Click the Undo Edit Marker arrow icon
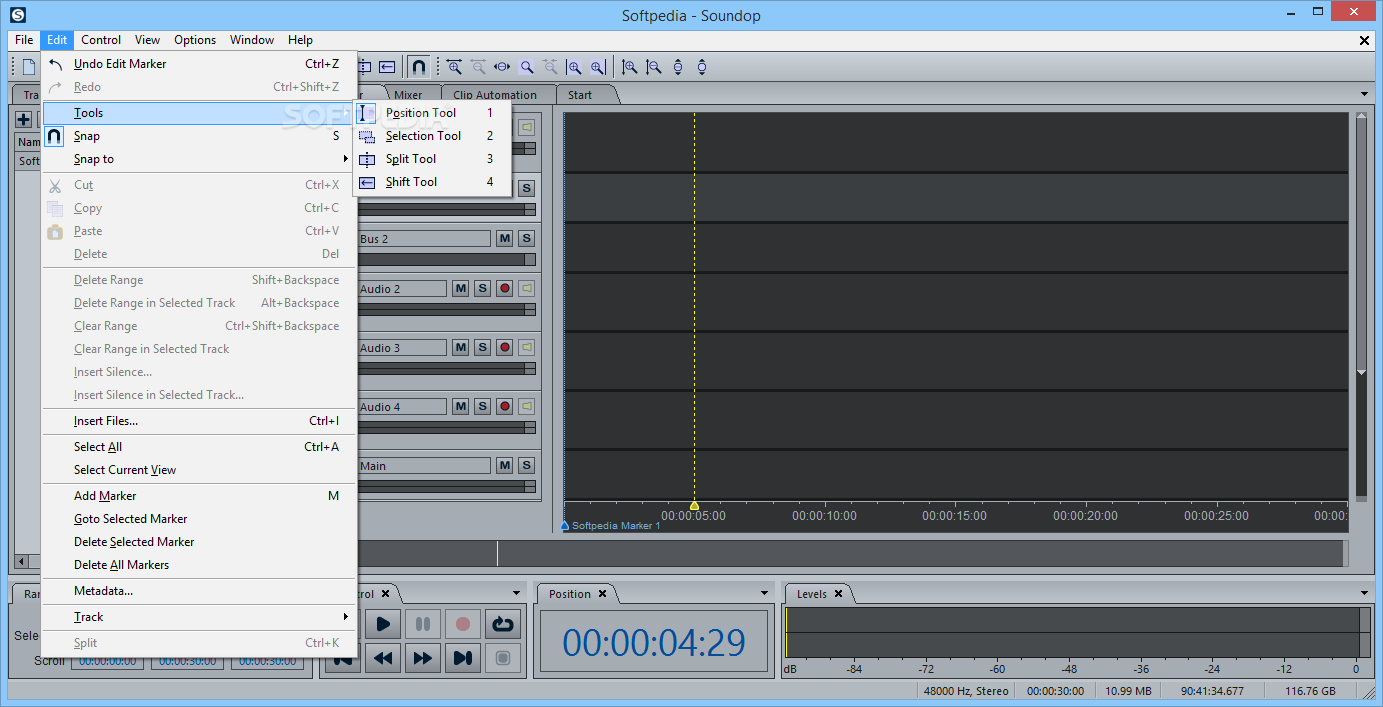 (55, 64)
